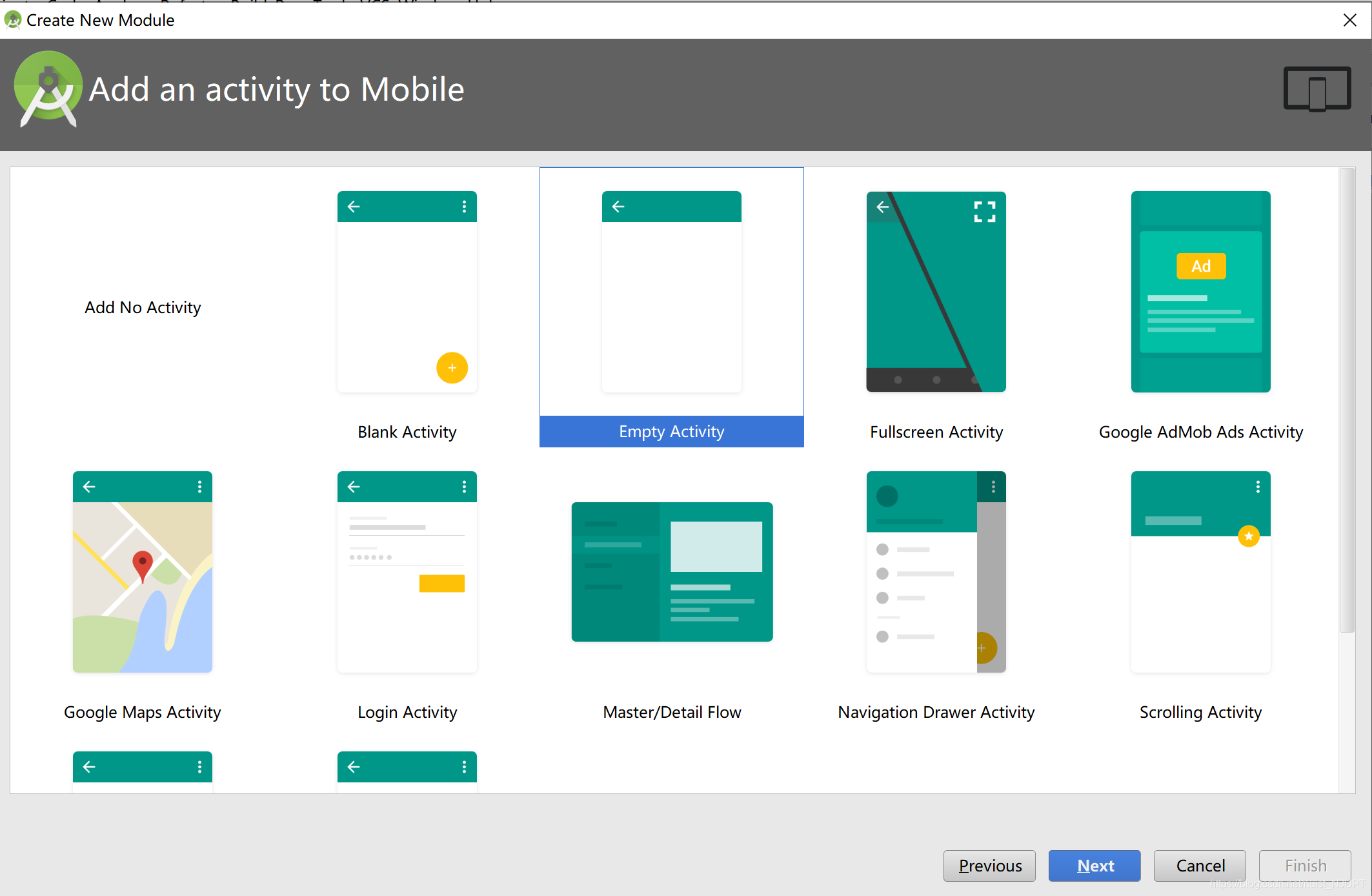Close the Create New Module dialog

click(x=1350, y=20)
